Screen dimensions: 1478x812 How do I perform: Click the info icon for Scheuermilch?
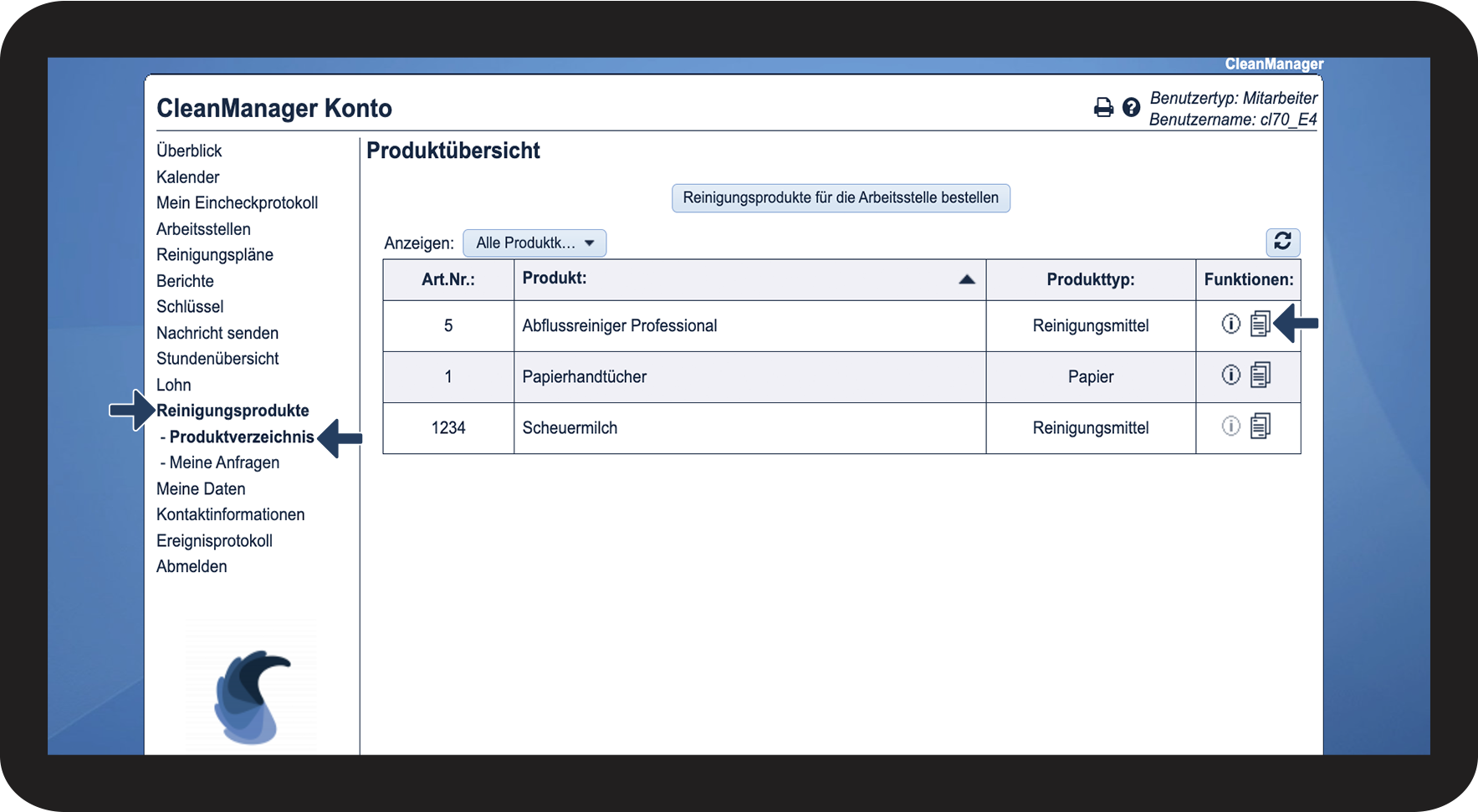point(1230,426)
